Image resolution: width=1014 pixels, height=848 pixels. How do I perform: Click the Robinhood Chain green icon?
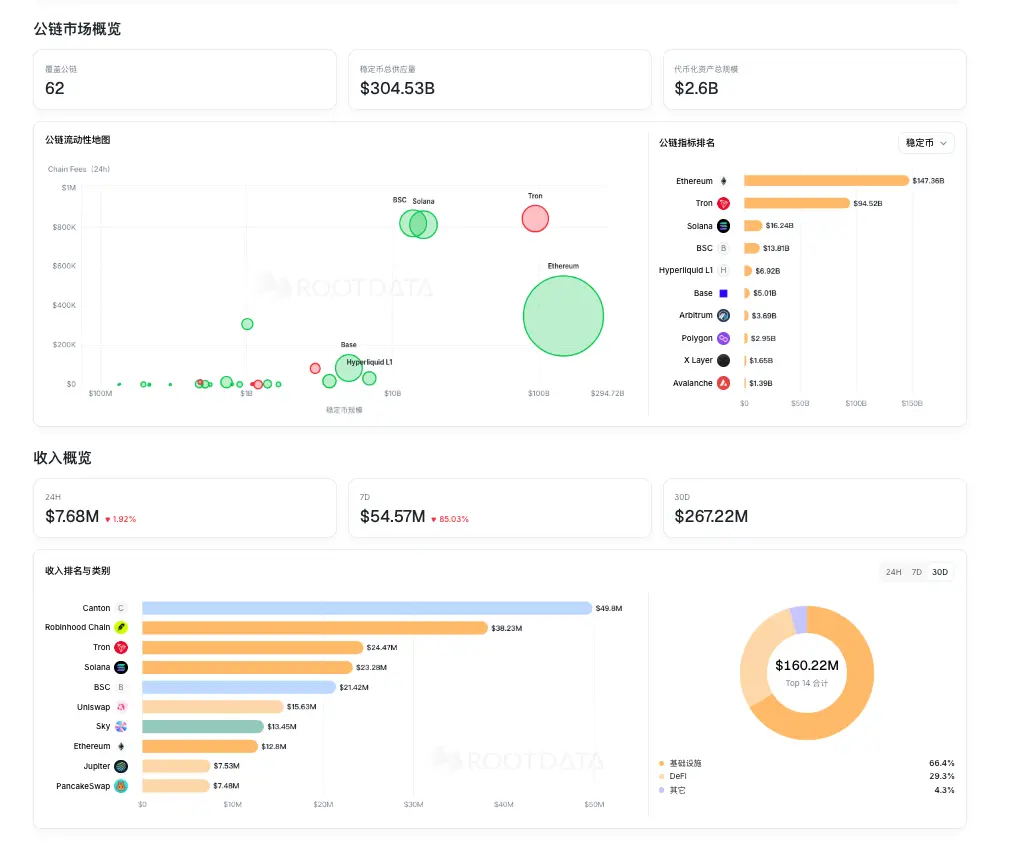click(x=121, y=627)
